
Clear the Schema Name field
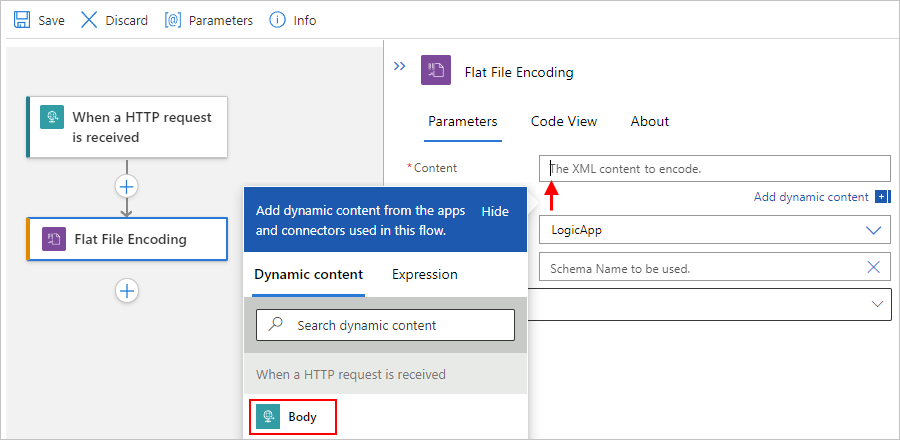(x=874, y=267)
